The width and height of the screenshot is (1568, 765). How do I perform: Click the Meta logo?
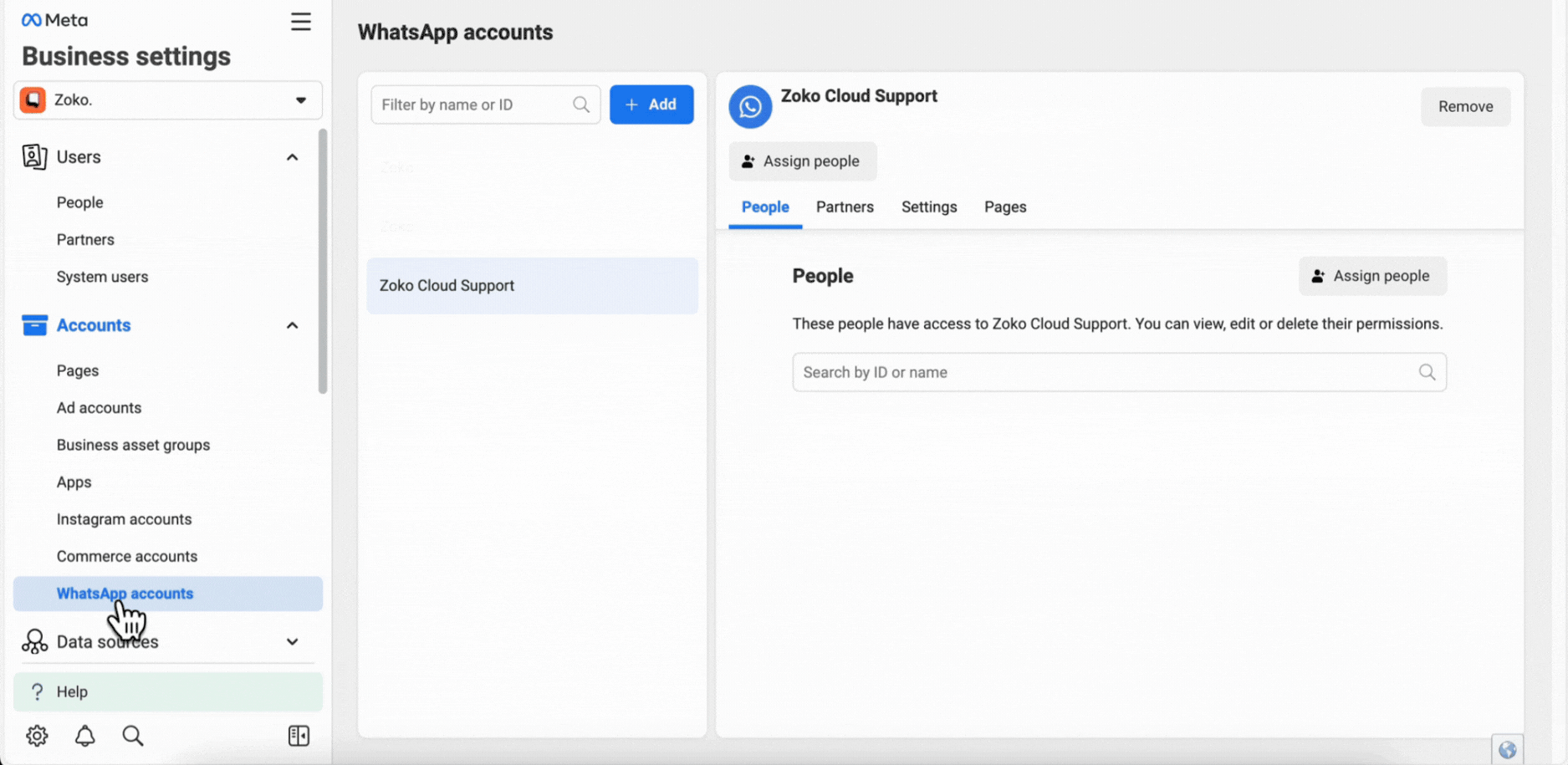[54, 20]
